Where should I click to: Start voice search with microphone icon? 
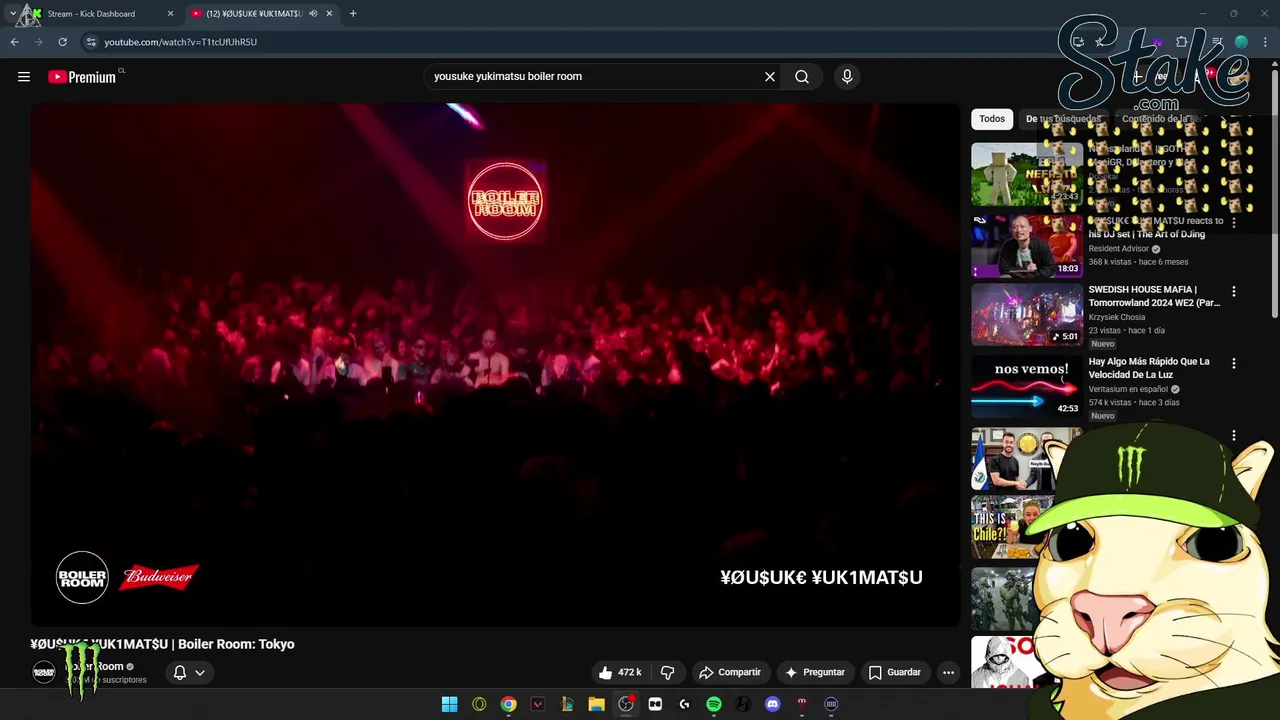click(847, 76)
